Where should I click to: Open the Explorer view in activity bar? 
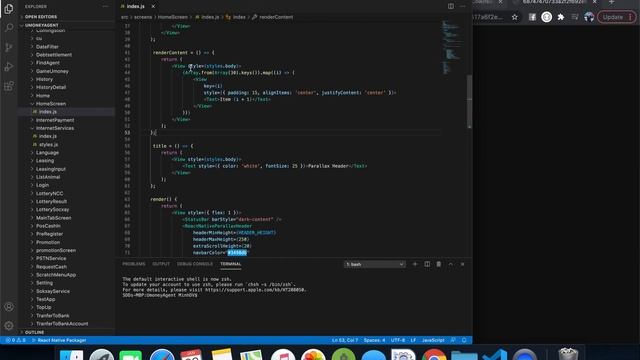[9, 9]
